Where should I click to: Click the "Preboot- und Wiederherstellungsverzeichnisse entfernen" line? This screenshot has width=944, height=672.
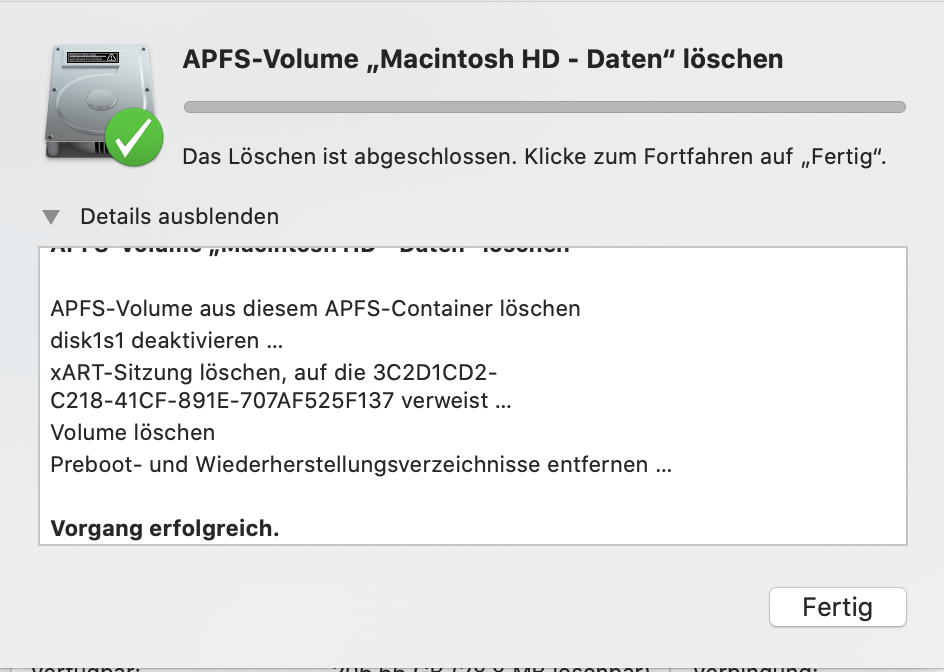(361, 464)
